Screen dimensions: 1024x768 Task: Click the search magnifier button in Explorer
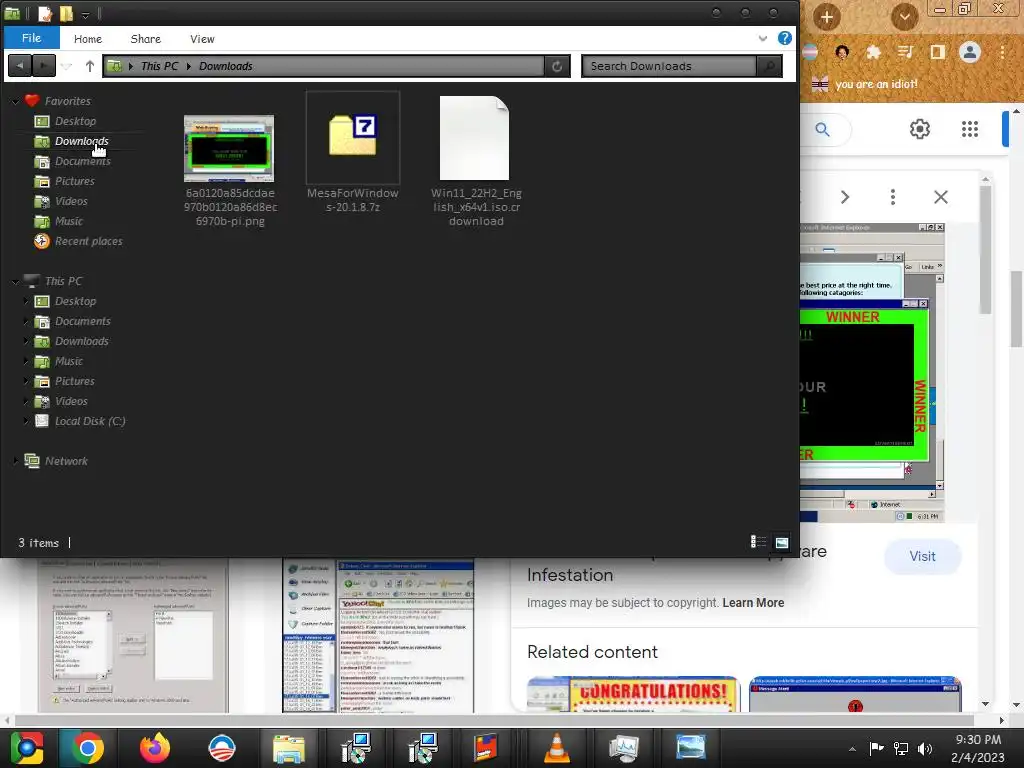(x=769, y=66)
